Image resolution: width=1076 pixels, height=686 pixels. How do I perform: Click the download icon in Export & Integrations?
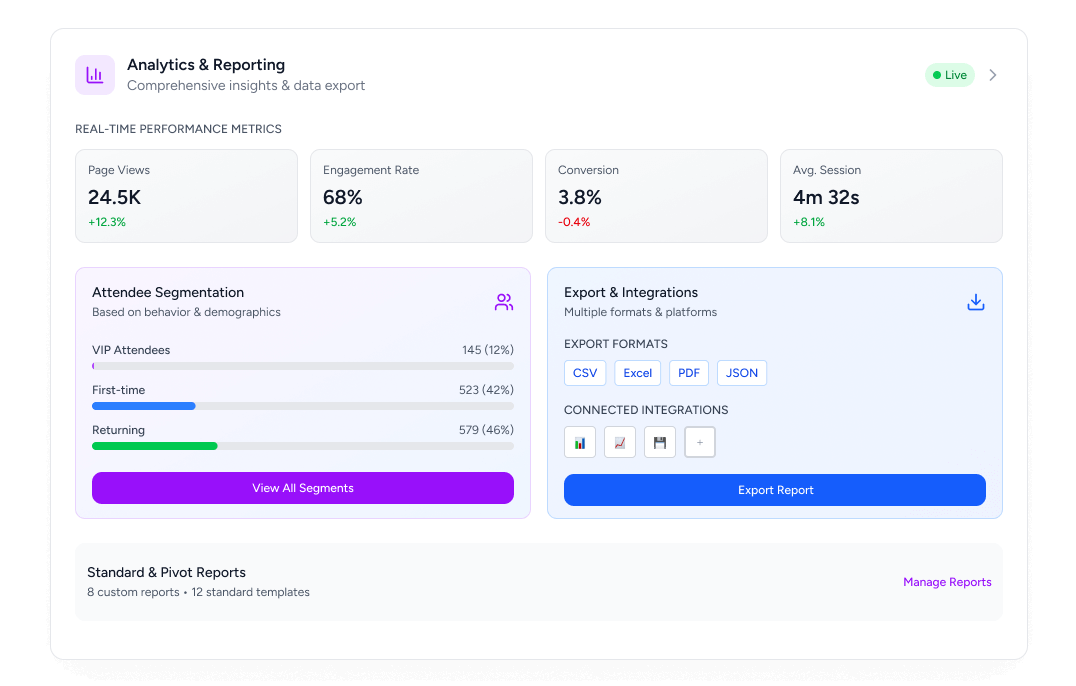(976, 302)
